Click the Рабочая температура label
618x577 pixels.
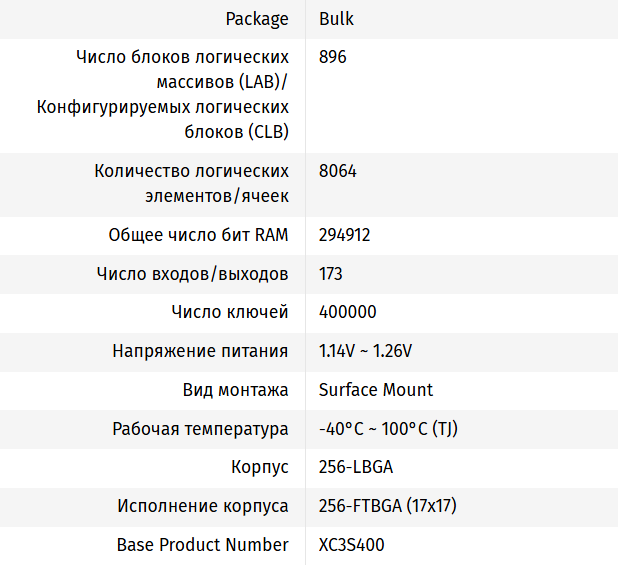pyautogui.click(x=201, y=429)
